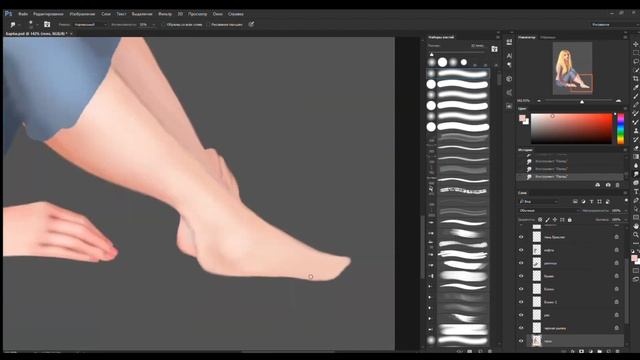Image resolution: width=640 pixels, height=360 pixels.
Task: Select the Eraser tool
Action: pyautogui.click(x=636, y=148)
